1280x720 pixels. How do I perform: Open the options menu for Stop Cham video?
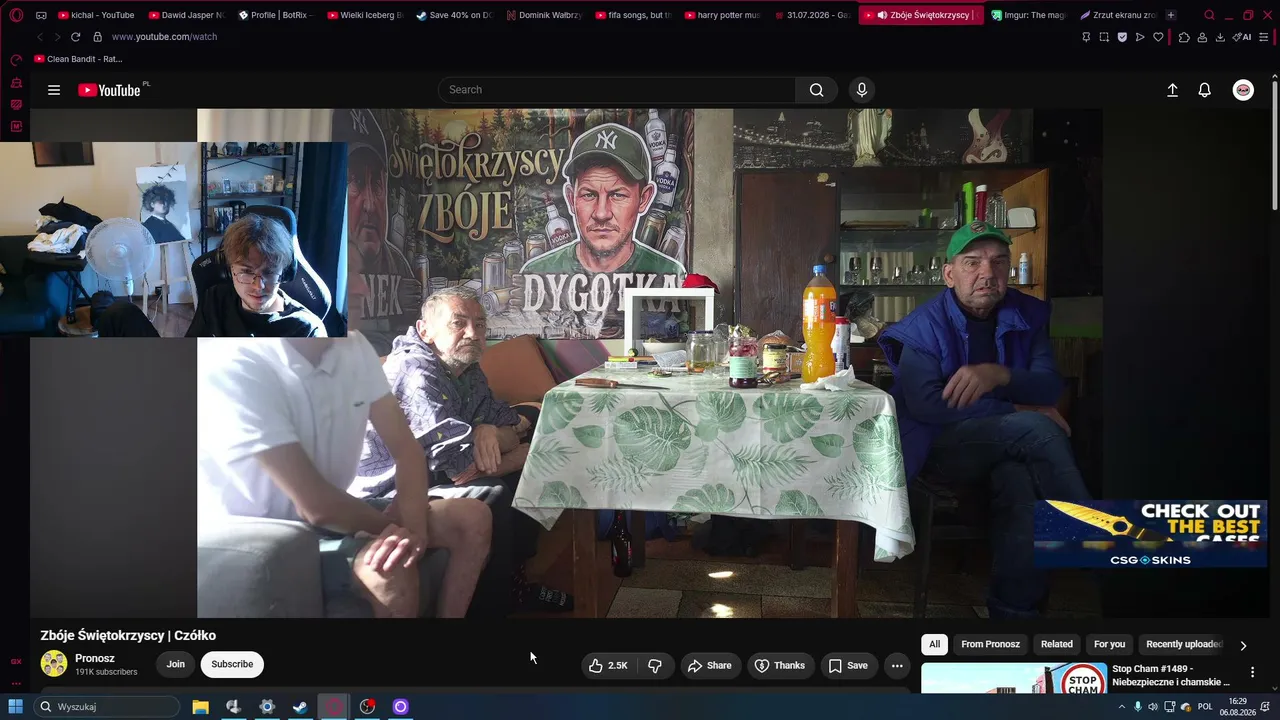pos(1252,673)
